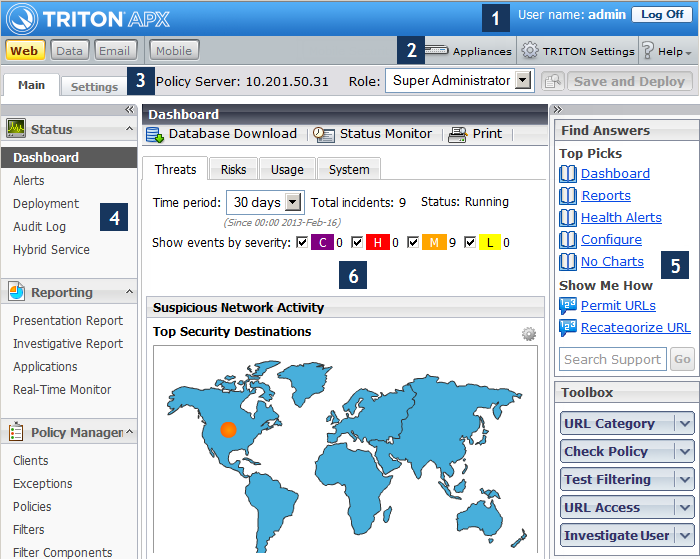
Task: Select the Email module tab
Action: tap(116, 50)
